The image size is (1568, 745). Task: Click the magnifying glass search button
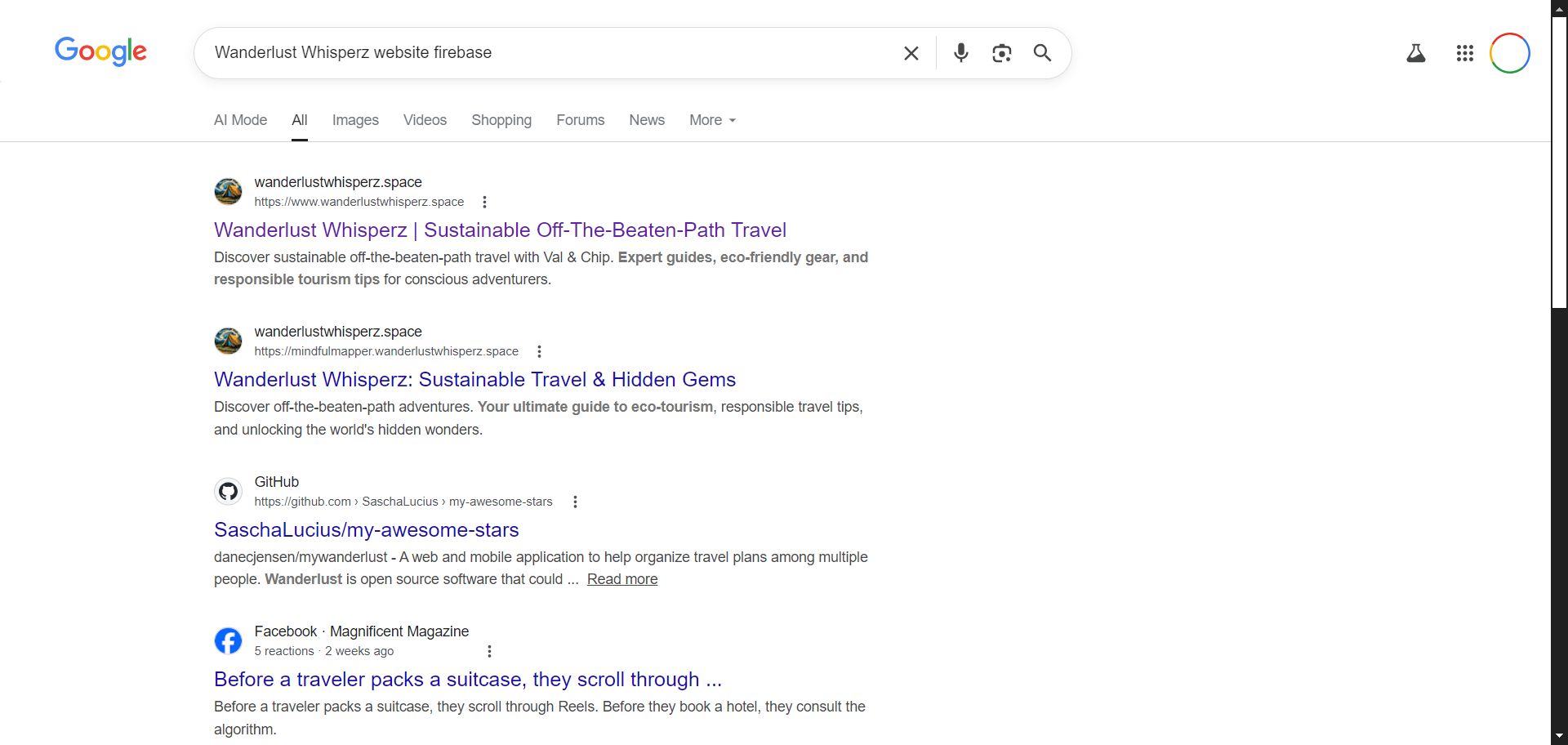pos(1042,53)
